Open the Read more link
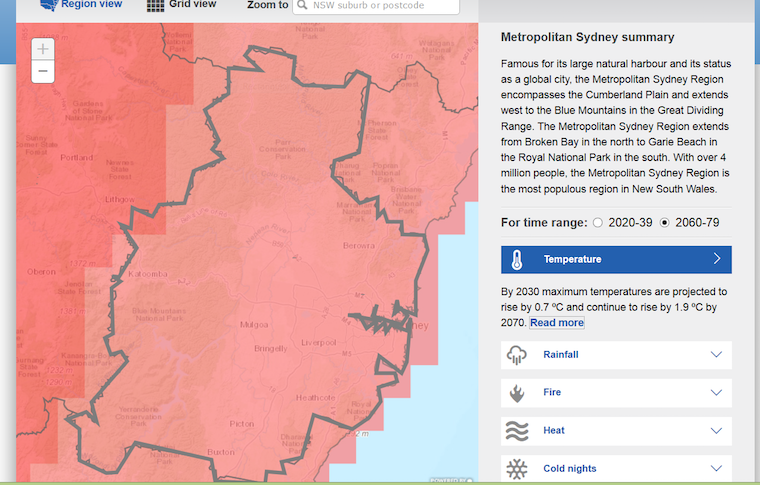This screenshot has width=760, height=485. point(557,323)
